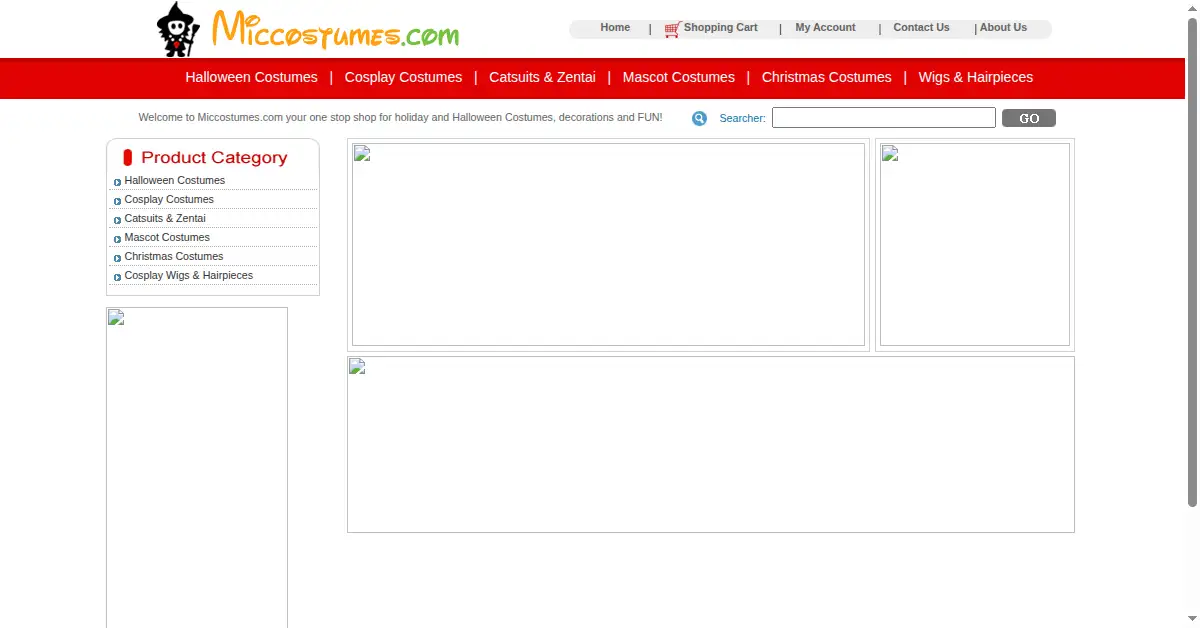This screenshot has height=628, width=1200.
Task: Focus the Searcher text field
Action: 884,118
